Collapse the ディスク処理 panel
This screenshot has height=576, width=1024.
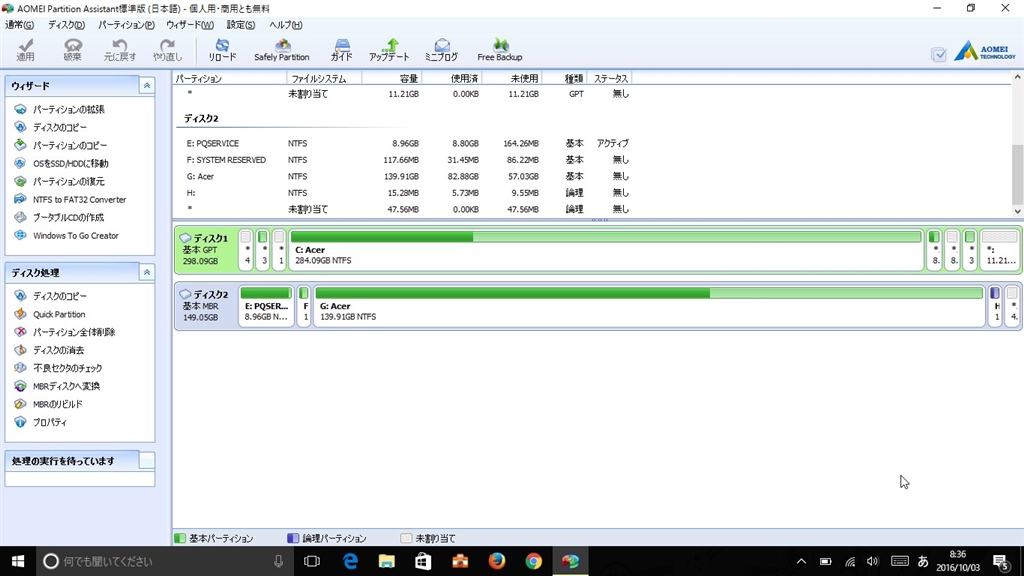pos(147,272)
